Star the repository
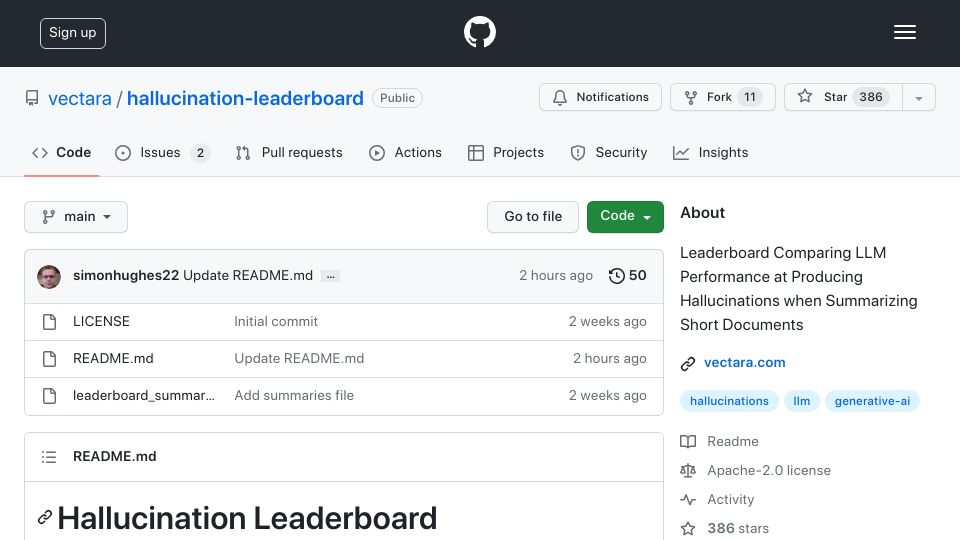Screen dimensions: 960x540 (843, 97)
